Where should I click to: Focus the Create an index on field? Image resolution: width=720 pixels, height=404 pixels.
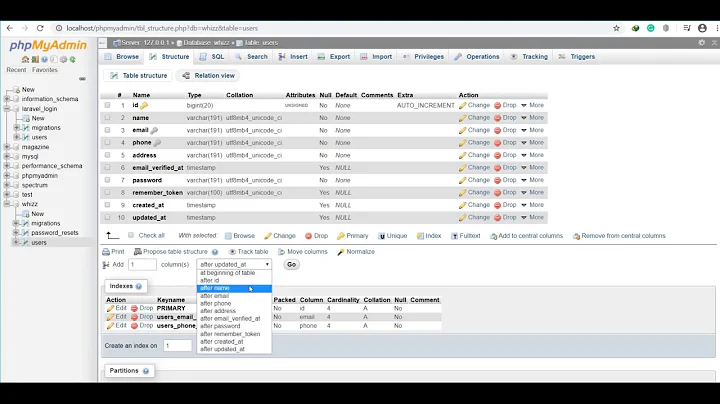(177, 346)
